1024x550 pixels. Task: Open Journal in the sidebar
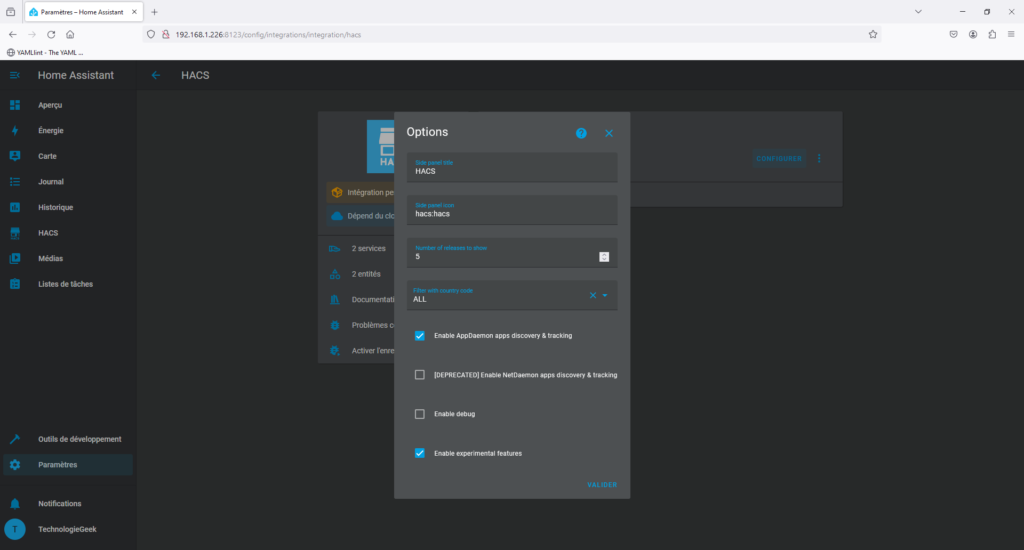tap(51, 182)
